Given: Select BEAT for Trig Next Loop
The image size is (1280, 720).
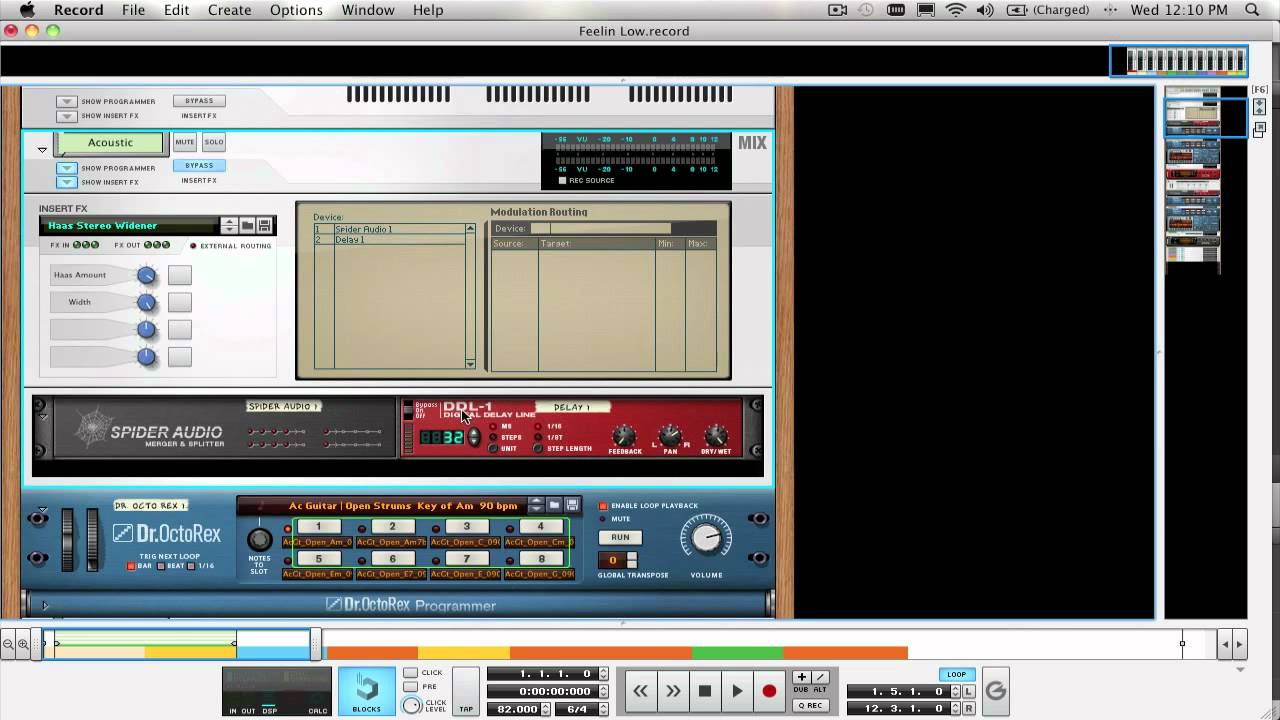Looking at the screenshot, I should [x=159, y=566].
